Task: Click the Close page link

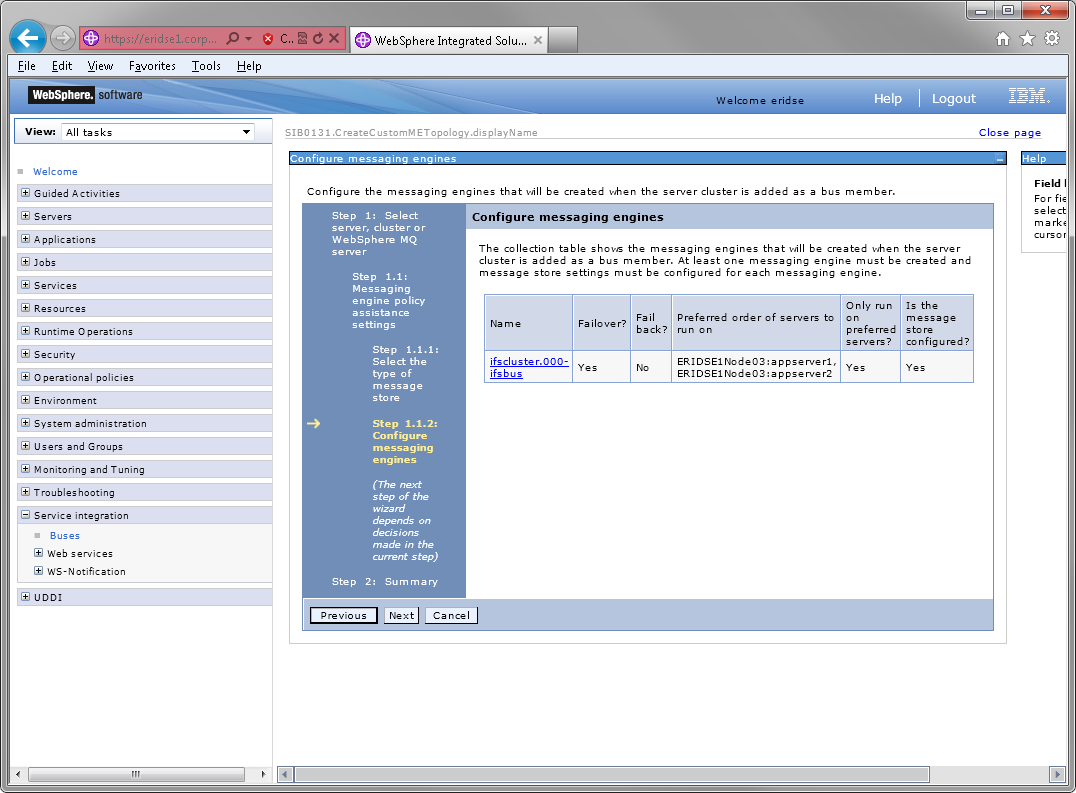Action: pos(1009,133)
